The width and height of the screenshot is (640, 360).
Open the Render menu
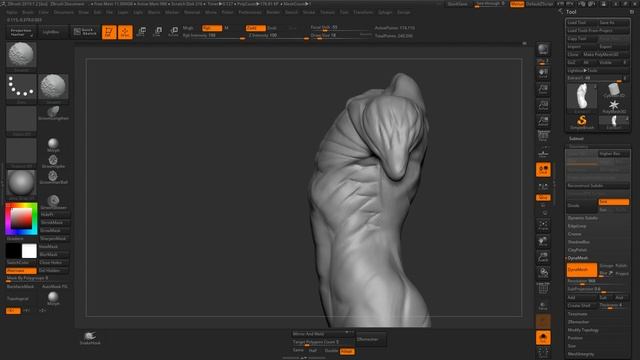(x=273, y=13)
